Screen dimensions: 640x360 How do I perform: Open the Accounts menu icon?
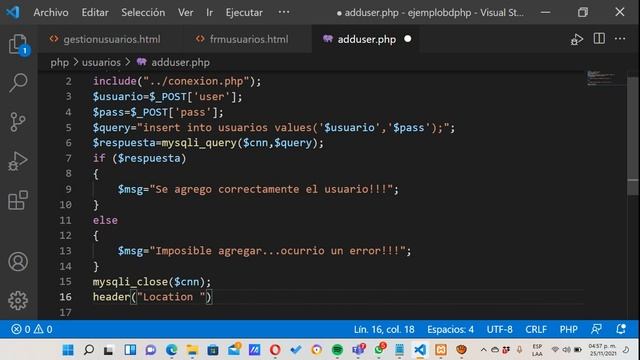click(18, 262)
